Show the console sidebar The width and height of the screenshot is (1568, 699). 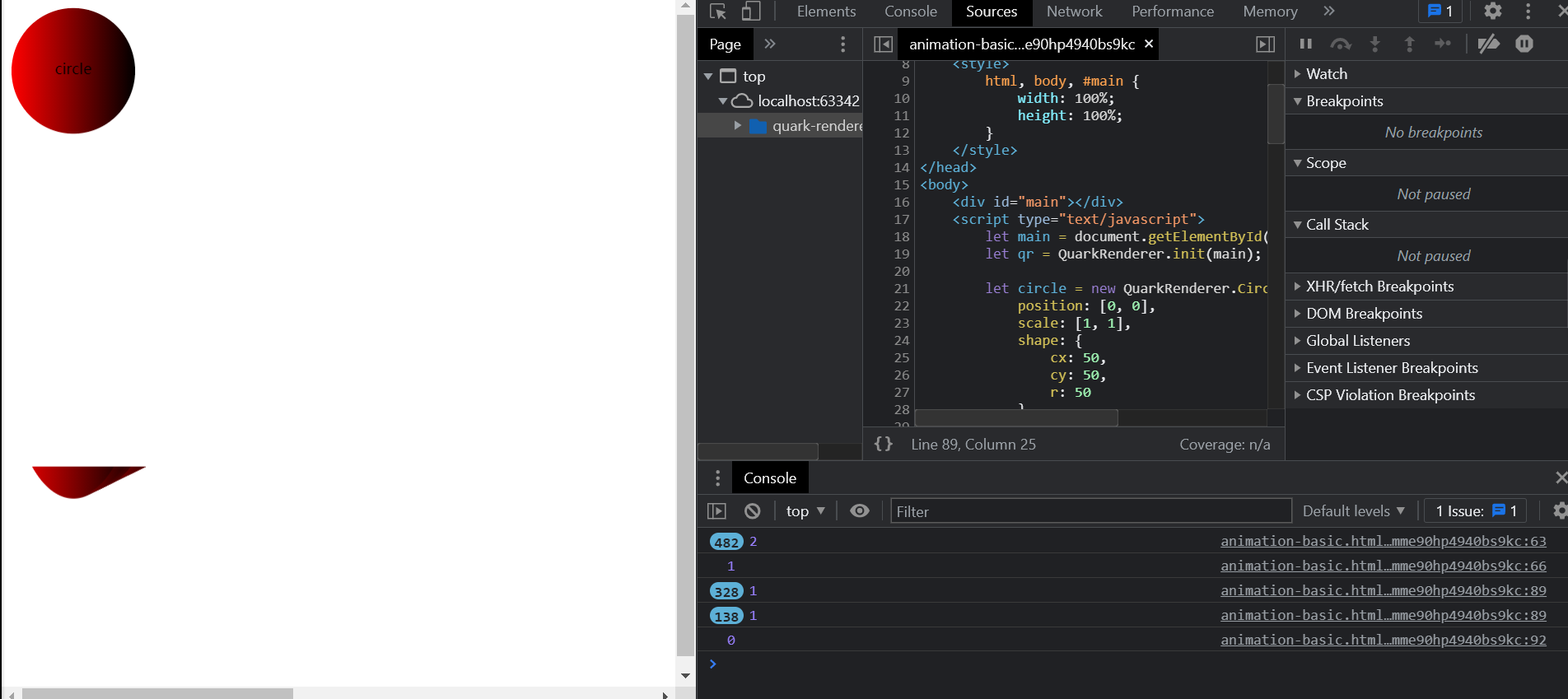click(717, 511)
